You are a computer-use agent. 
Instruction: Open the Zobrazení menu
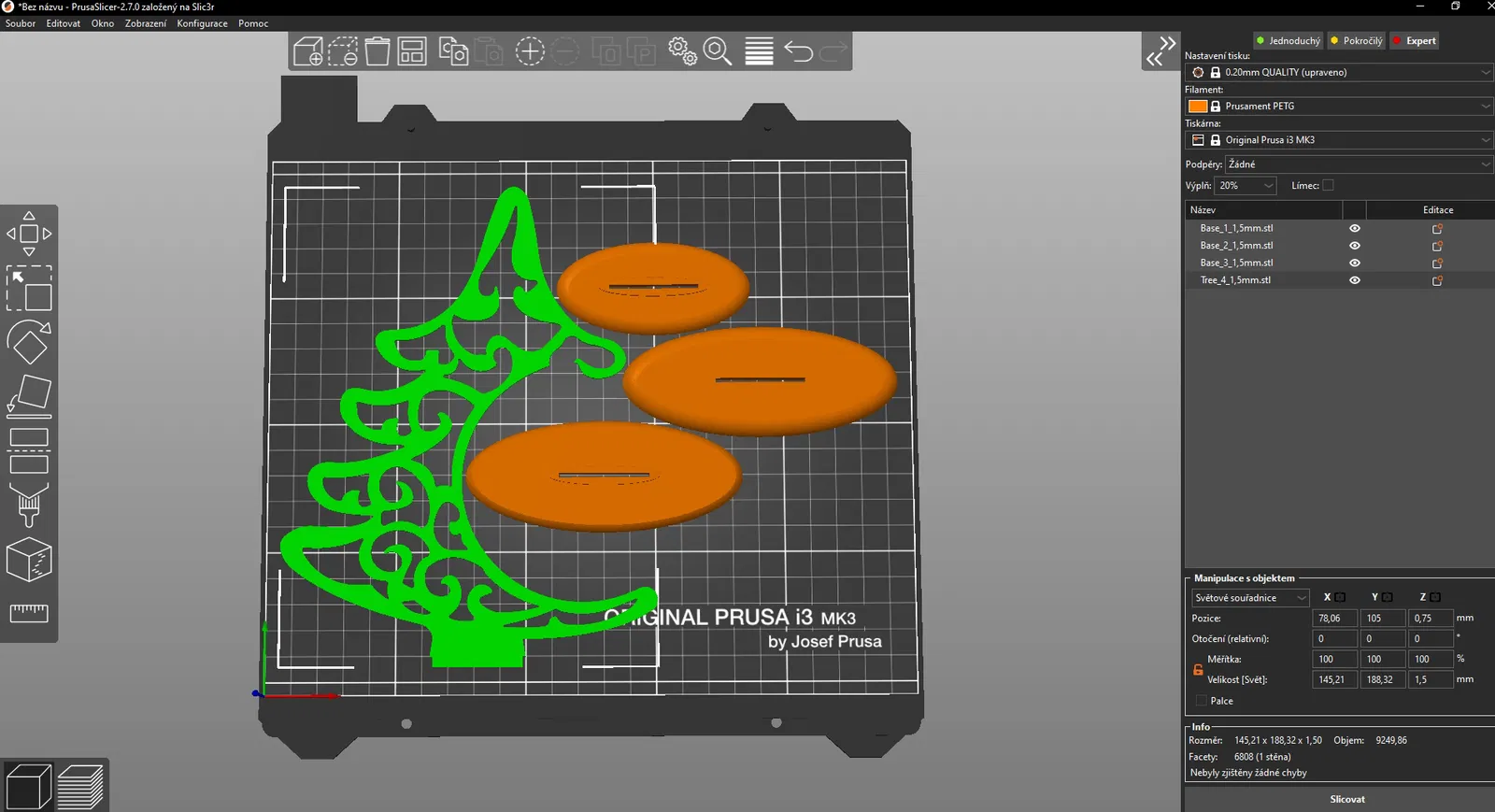point(146,23)
